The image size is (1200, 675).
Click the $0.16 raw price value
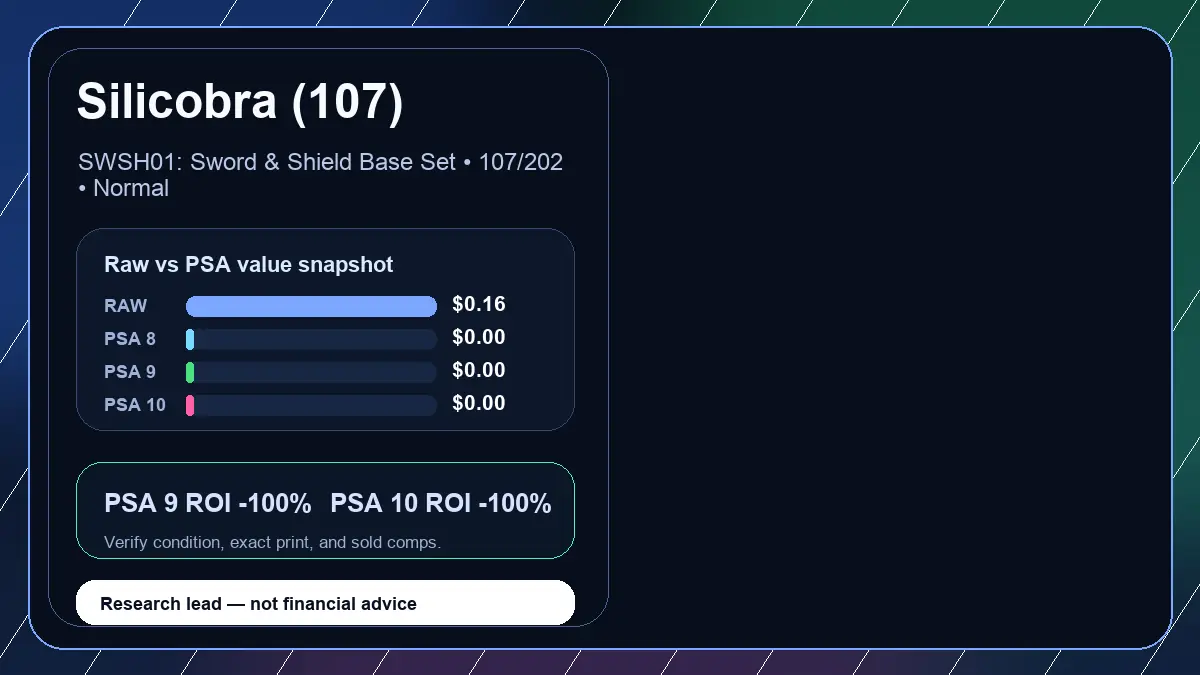[479, 305]
